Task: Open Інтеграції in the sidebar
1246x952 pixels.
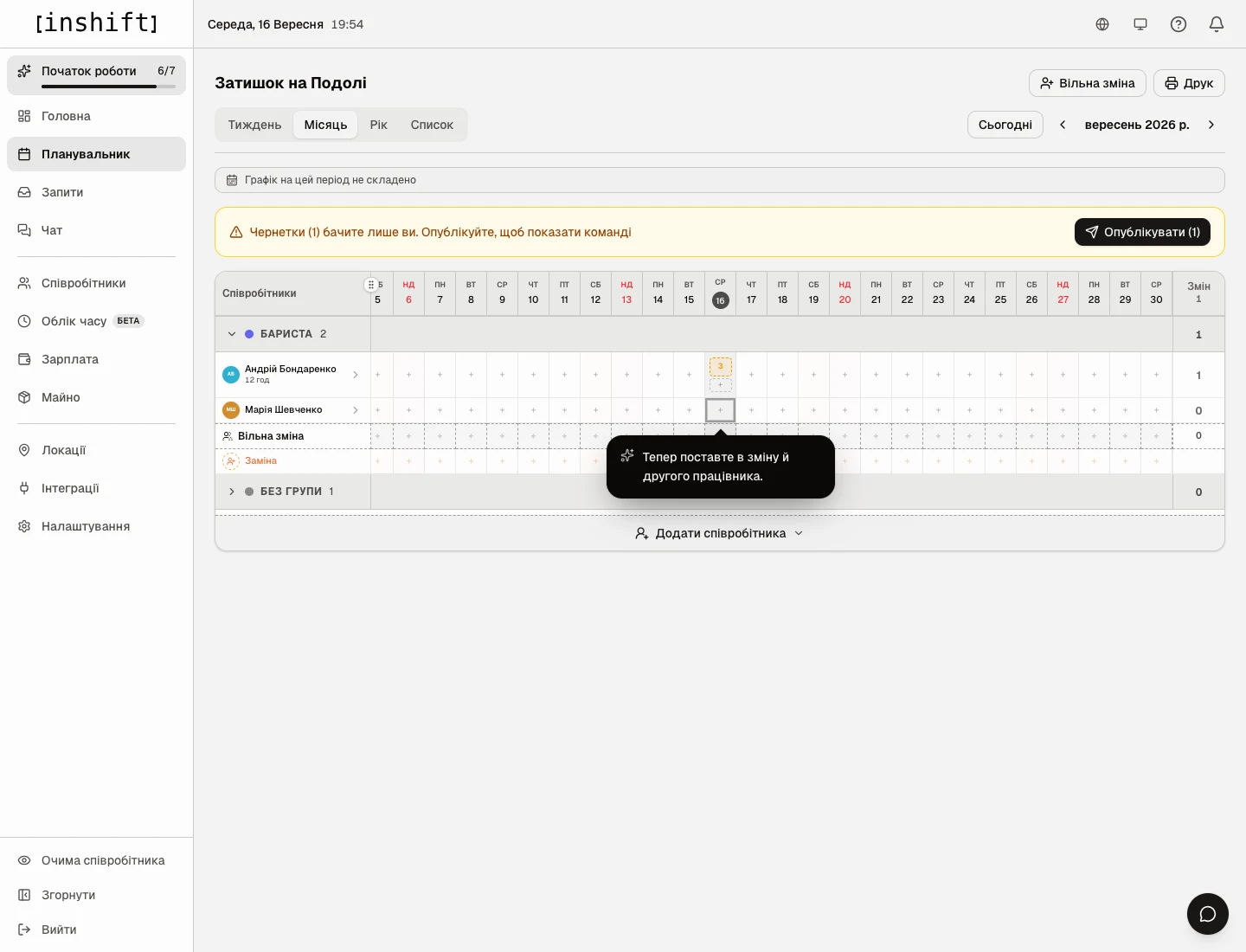Action: pyautogui.click(x=96, y=488)
